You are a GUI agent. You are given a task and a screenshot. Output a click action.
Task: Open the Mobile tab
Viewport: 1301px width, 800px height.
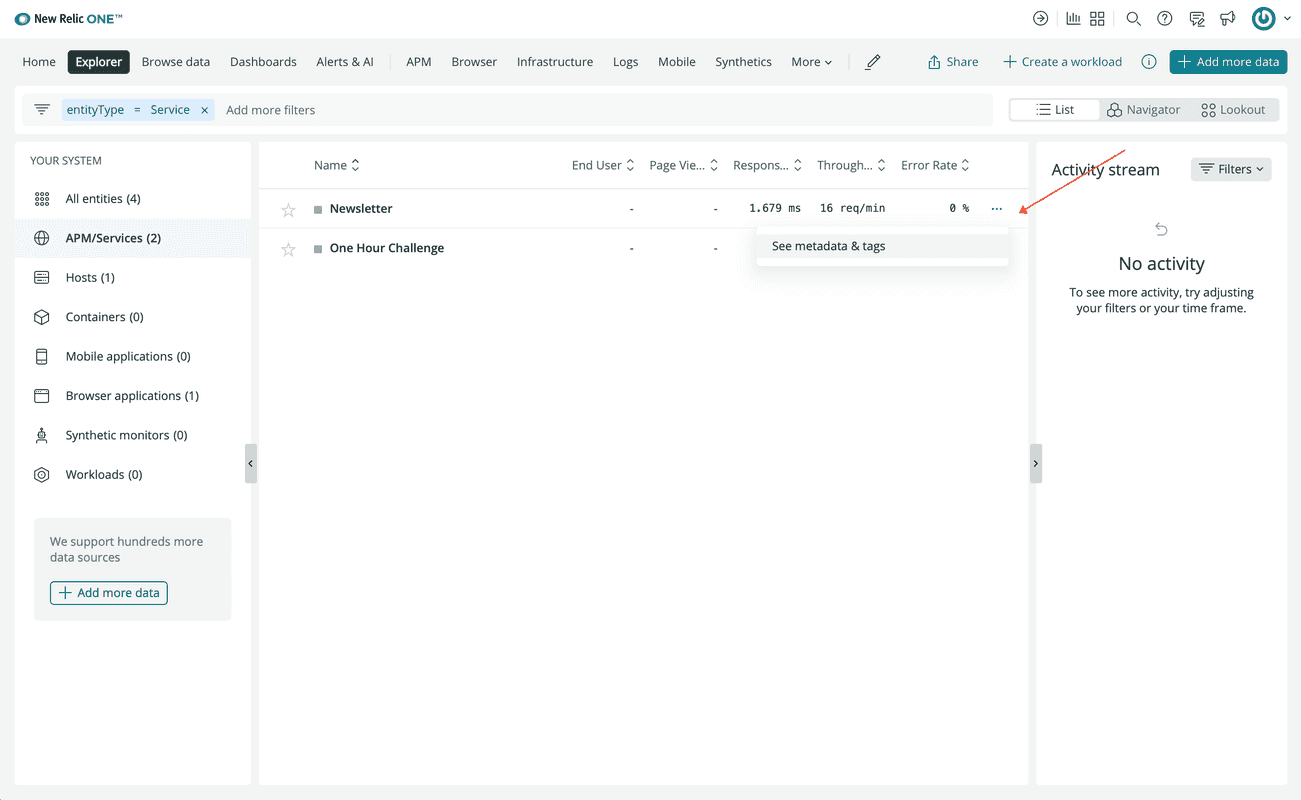(677, 62)
